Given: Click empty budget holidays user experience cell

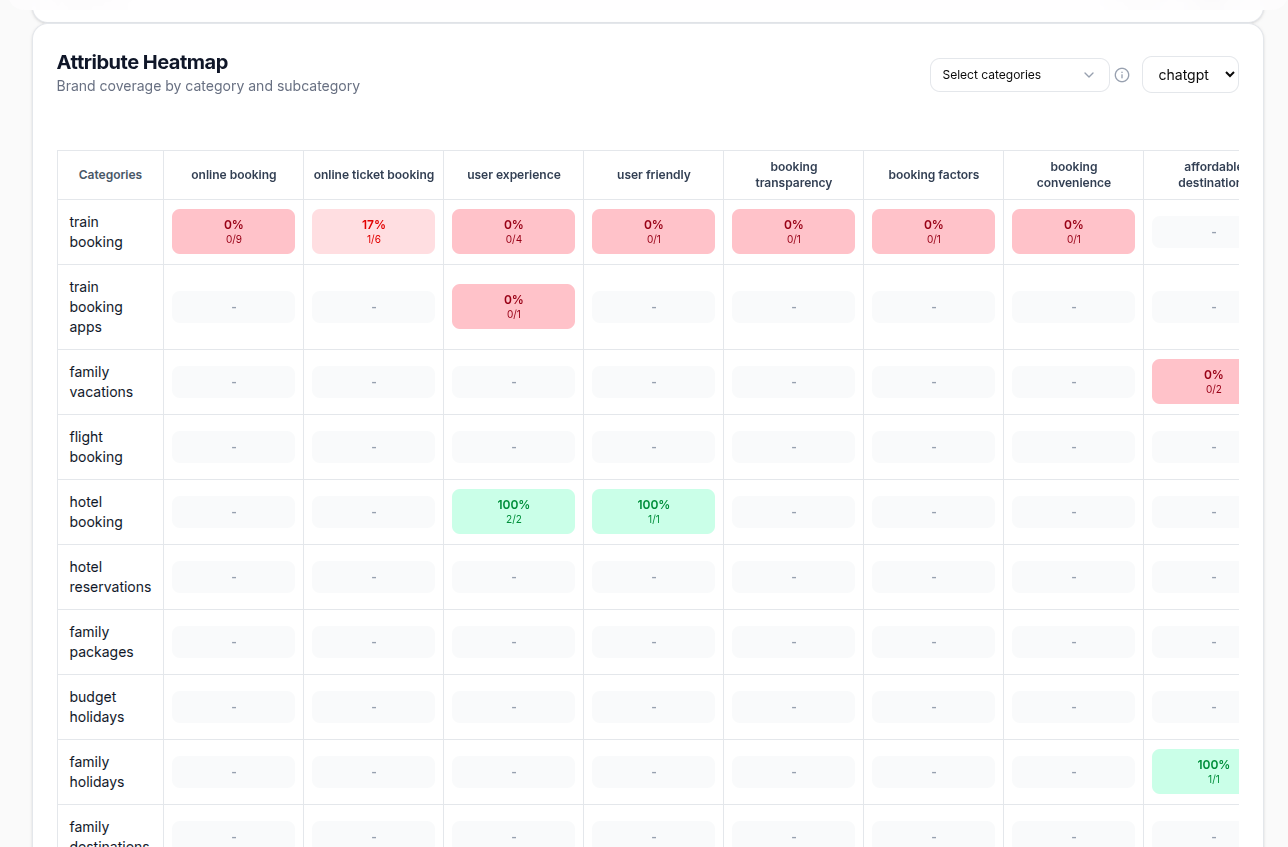Looking at the screenshot, I should coord(514,706).
